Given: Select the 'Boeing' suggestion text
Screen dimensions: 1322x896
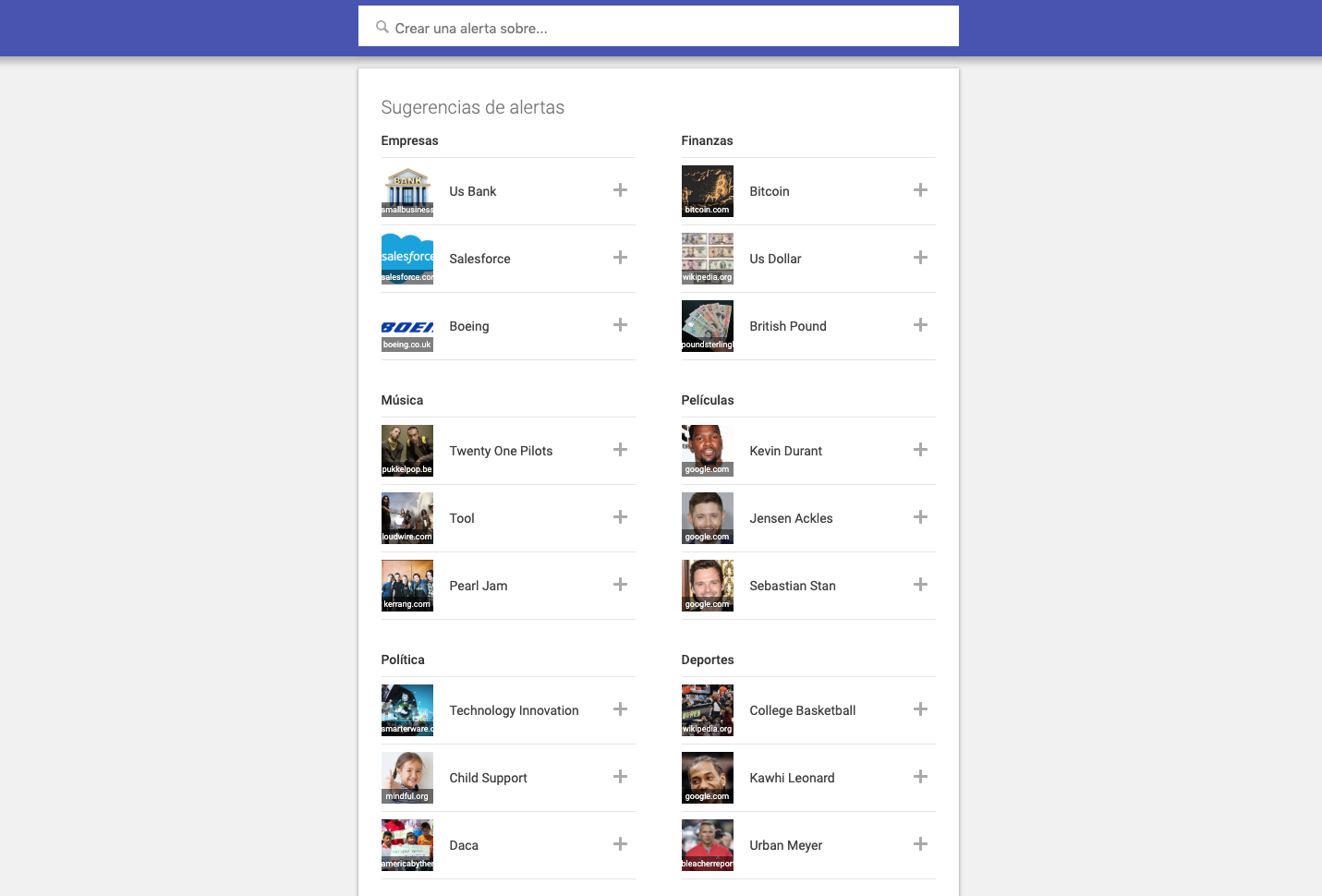Looking at the screenshot, I should click(x=469, y=326).
